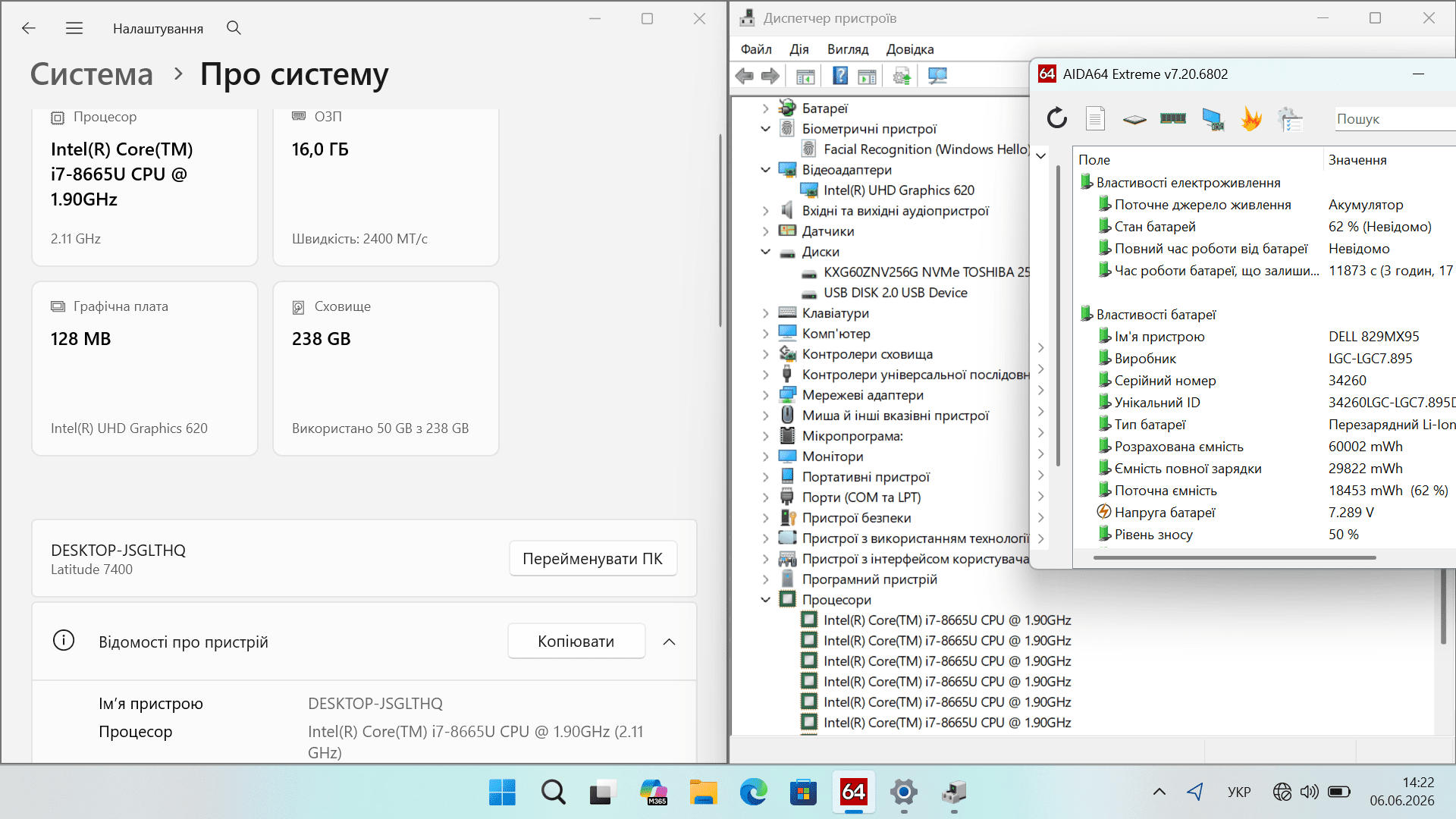The width and height of the screenshot is (1456, 819).
Task: Click scan for hardware changes monitor icon
Action: pyautogui.click(x=937, y=76)
